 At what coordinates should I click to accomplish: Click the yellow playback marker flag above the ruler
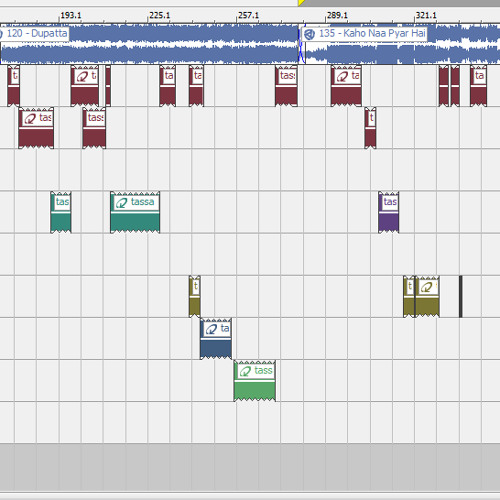[x=301, y=3]
